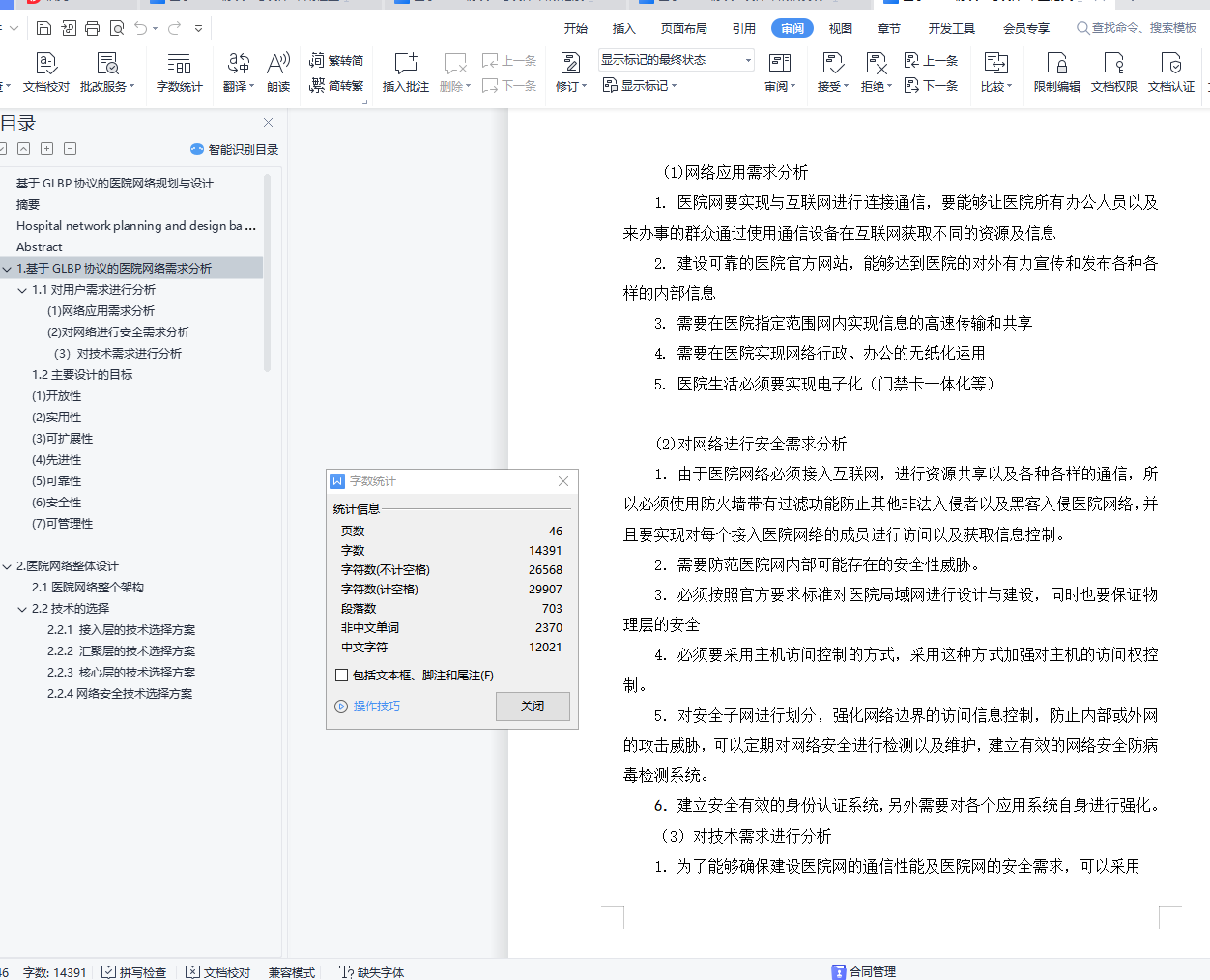The height and width of the screenshot is (980, 1210).
Task: Click the 朗读 read aloud icon
Action: [278, 72]
